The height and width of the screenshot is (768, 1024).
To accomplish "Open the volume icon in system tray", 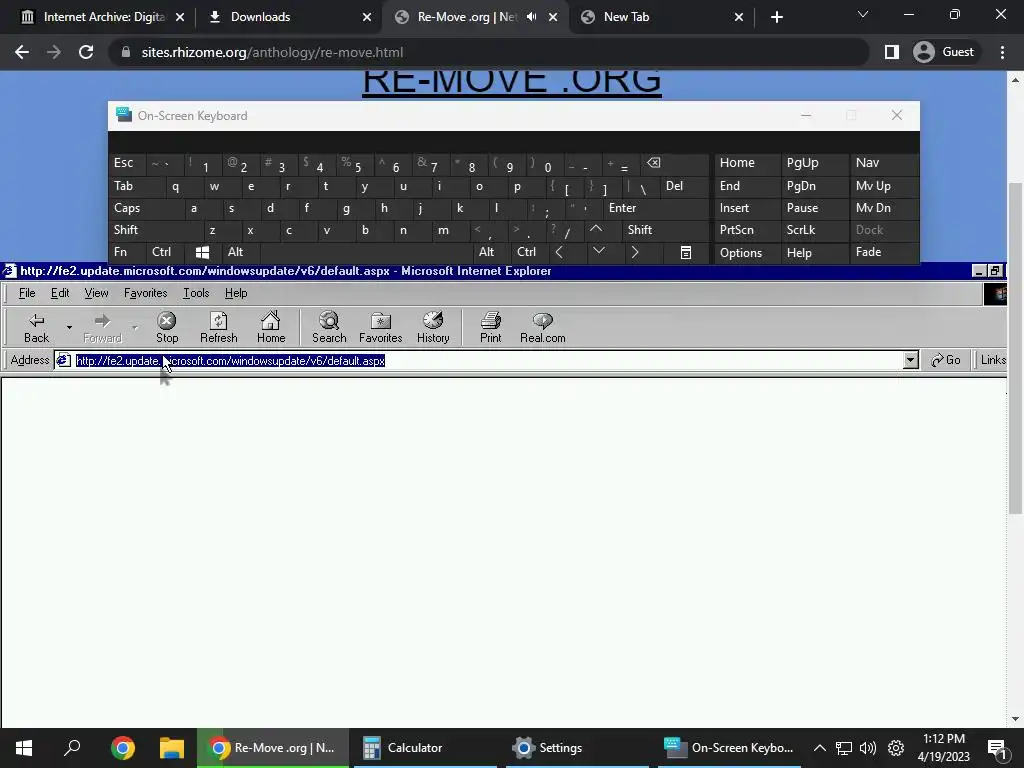I will point(868,748).
